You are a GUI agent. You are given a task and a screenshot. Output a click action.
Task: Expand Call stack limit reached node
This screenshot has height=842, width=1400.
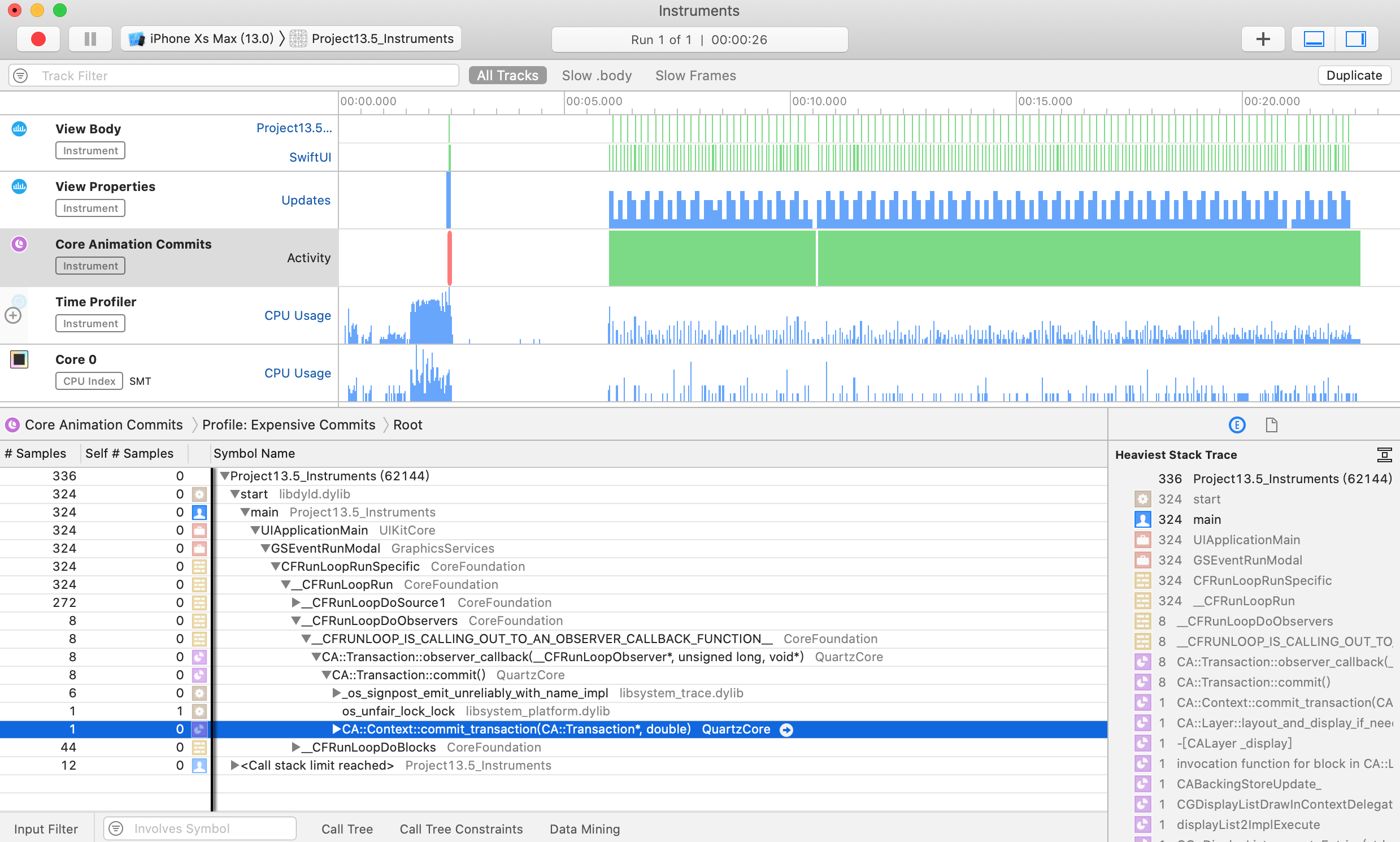tap(235, 765)
